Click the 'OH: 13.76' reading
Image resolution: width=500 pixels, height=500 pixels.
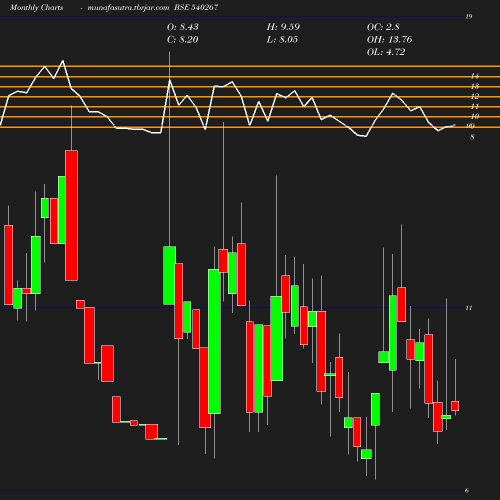click(x=389, y=40)
